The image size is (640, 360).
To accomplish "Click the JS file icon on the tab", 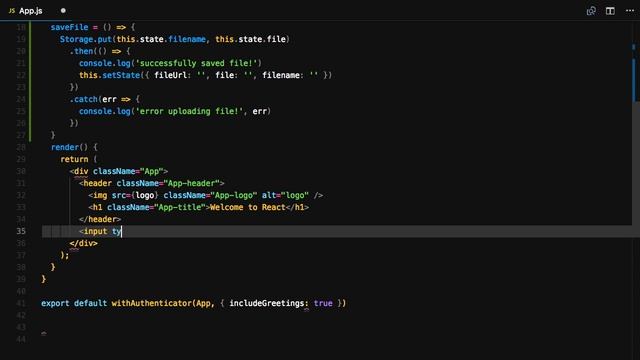I will (x=12, y=11).
